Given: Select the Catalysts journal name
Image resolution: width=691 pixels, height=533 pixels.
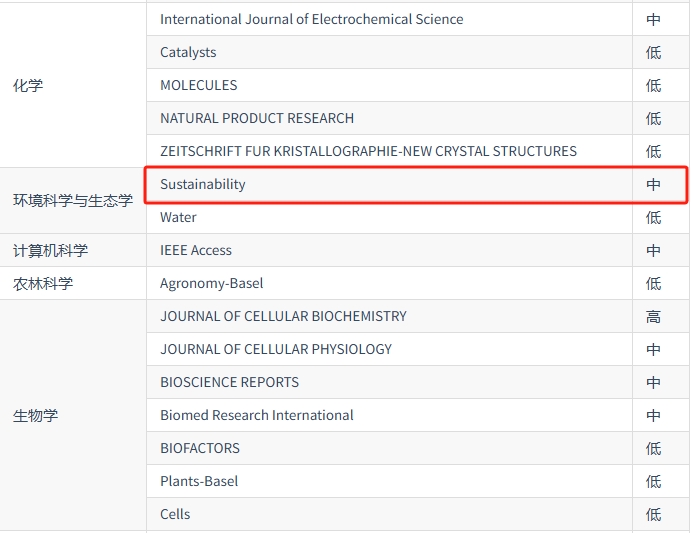Looking at the screenshot, I should 188,52.
